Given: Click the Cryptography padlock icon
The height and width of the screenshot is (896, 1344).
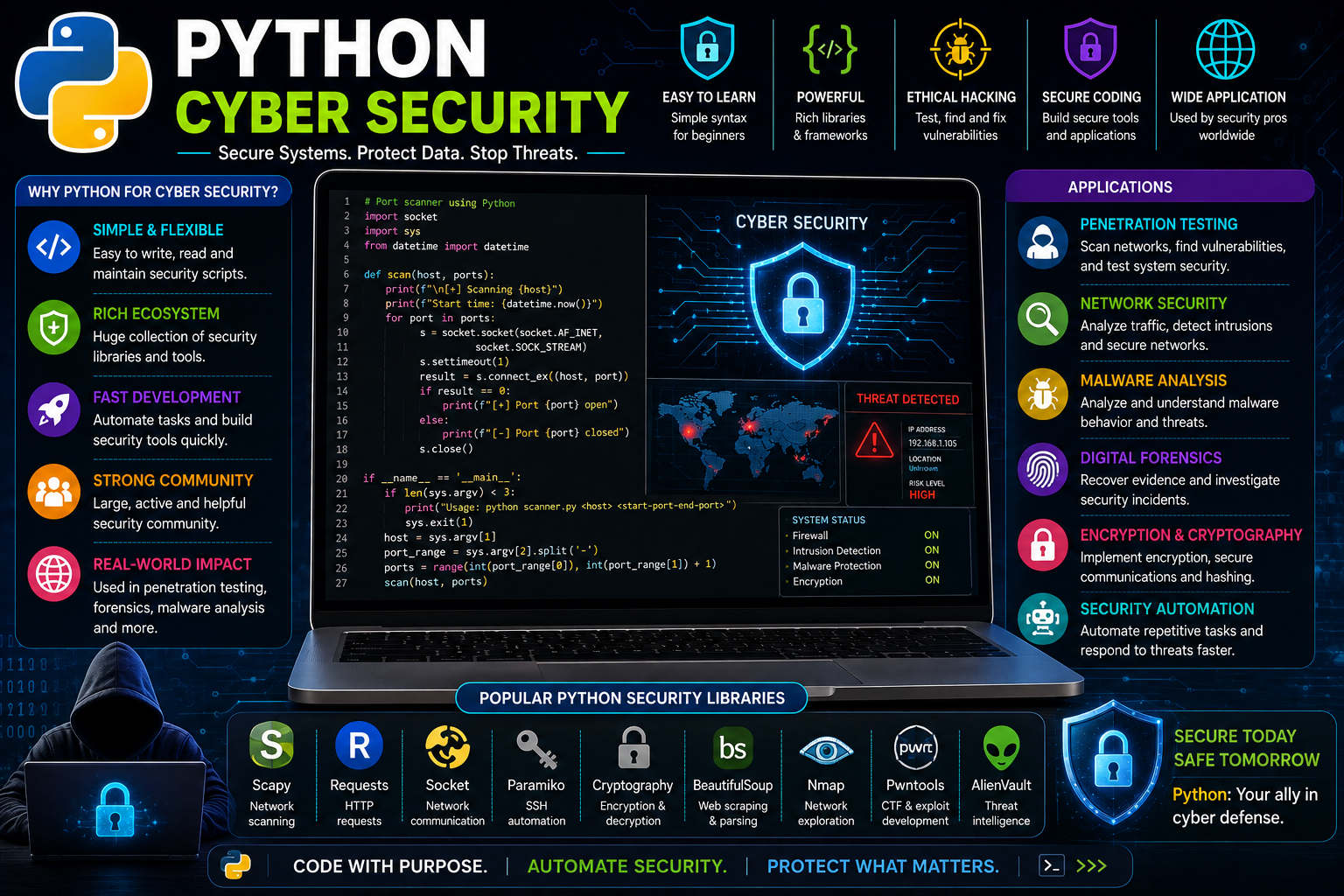Looking at the screenshot, I should (633, 747).
